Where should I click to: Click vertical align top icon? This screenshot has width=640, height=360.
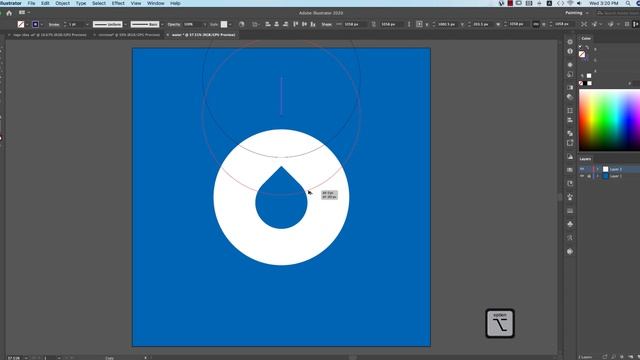click(x=296, y=24)
